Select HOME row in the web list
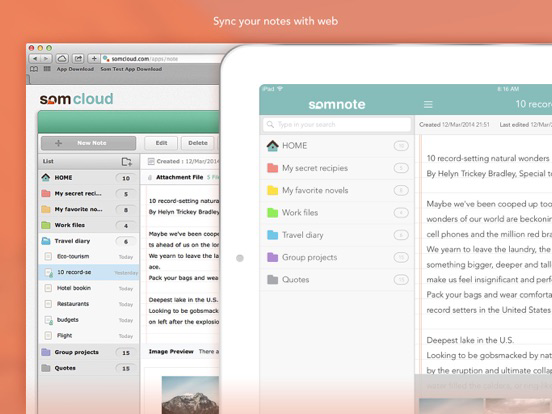552x414 pixels. click(x=89, y=177)
